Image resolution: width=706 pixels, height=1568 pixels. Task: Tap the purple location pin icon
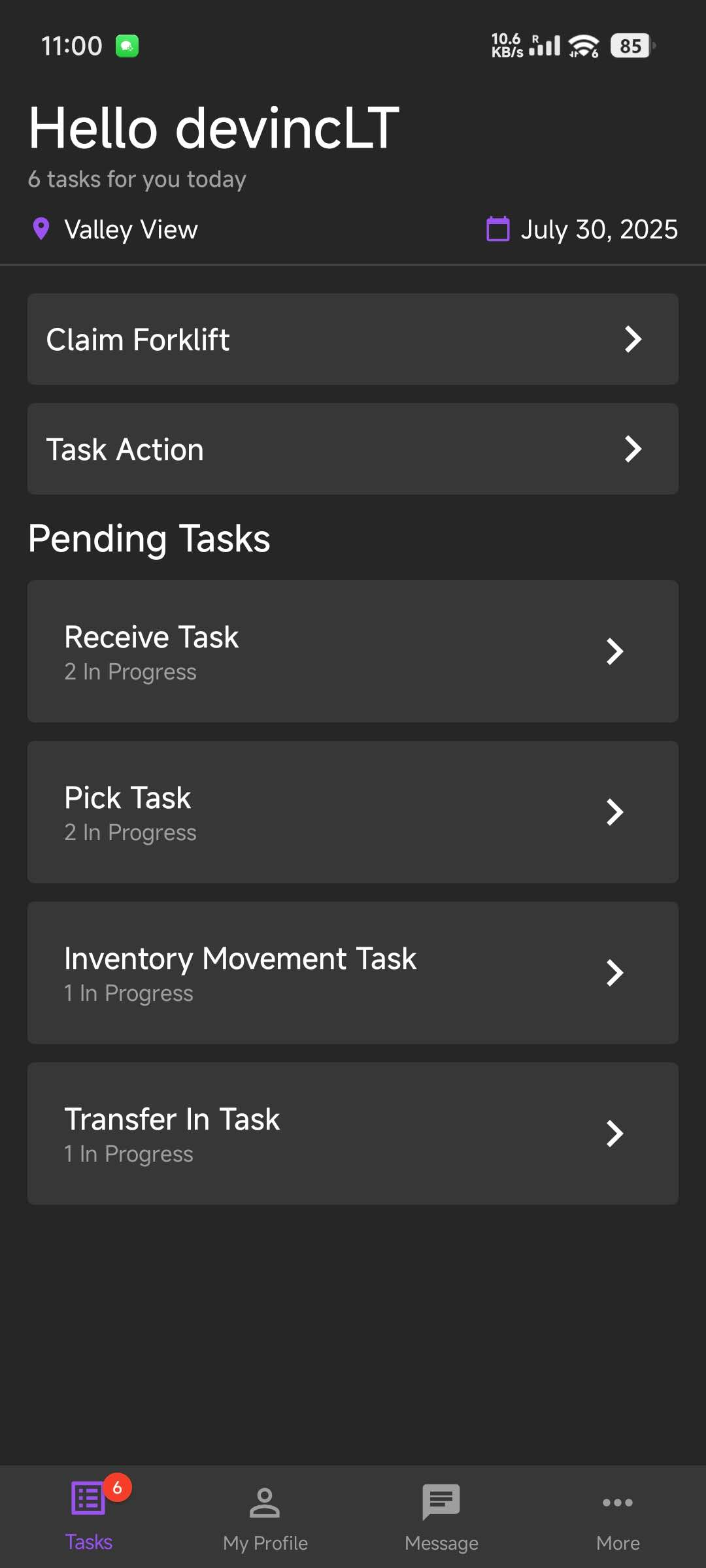pyautogui.click(x=41, y=229)
